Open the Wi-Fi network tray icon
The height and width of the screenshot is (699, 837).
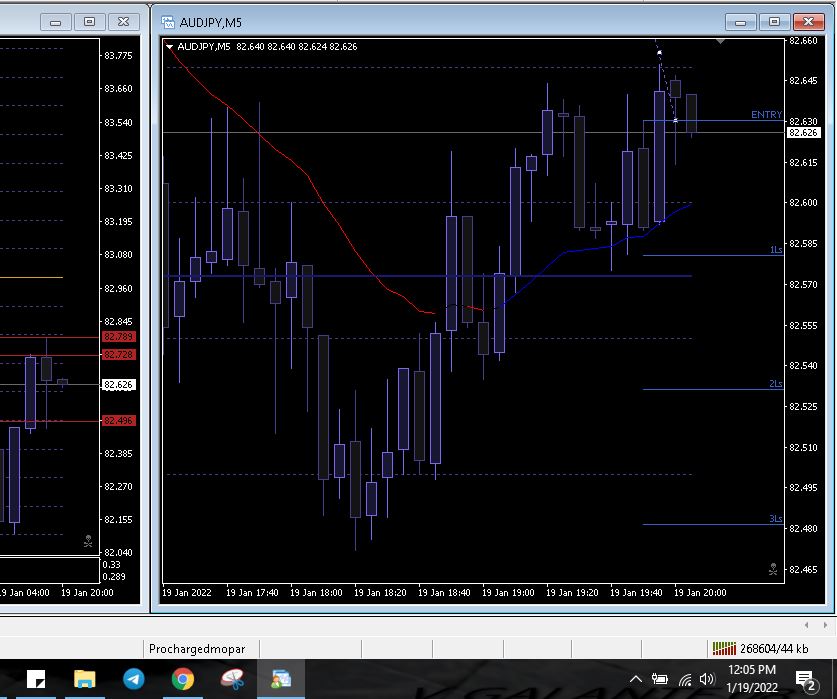[684, 680]
